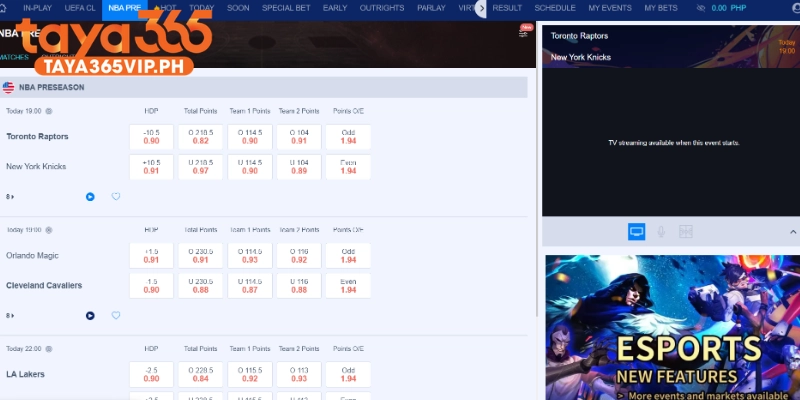Open the EARLY tab
Screen dimensions: 800x400
pos(335,8)
